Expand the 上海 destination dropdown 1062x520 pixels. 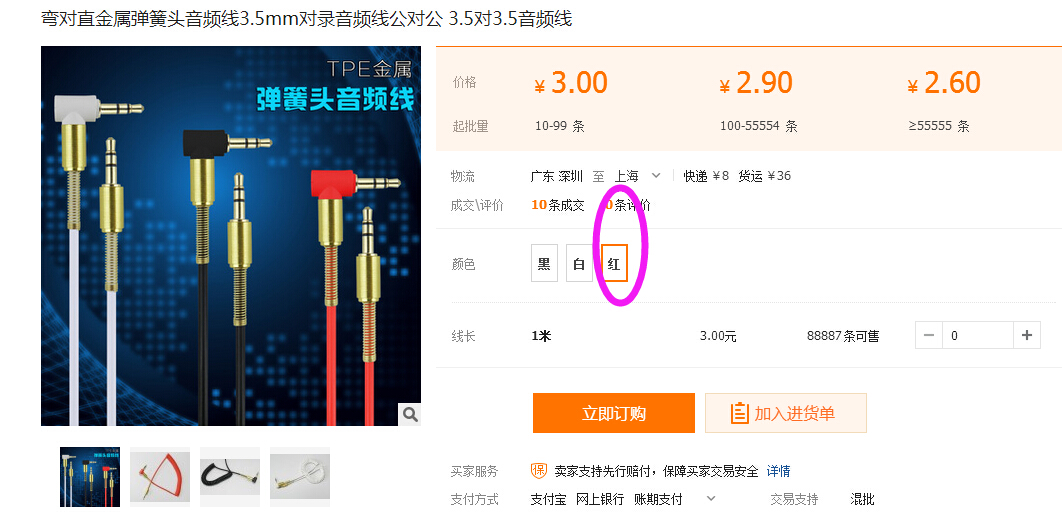coord(656,176)
